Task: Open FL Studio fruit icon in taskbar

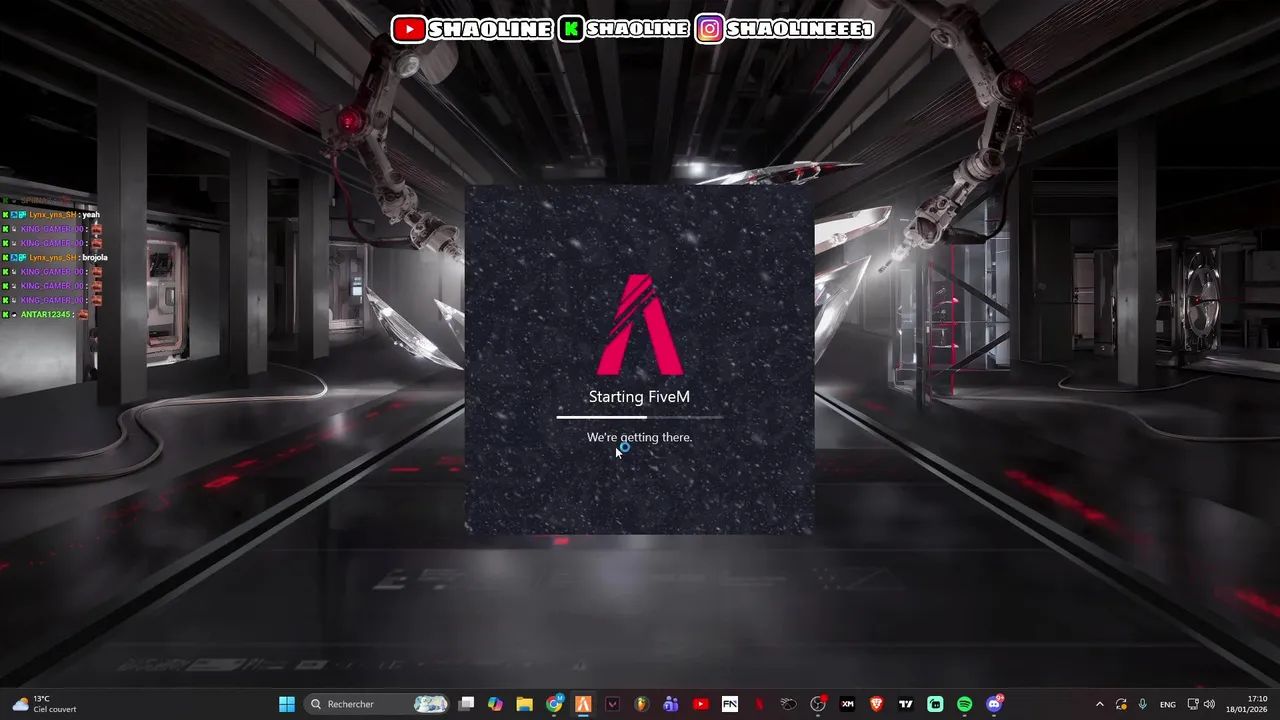Action: point(641,704)
